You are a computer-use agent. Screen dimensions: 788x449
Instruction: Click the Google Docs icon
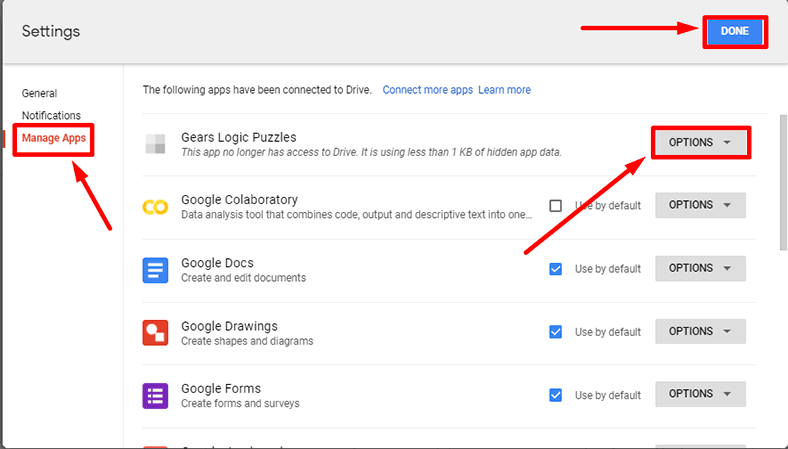click(155, 270)
